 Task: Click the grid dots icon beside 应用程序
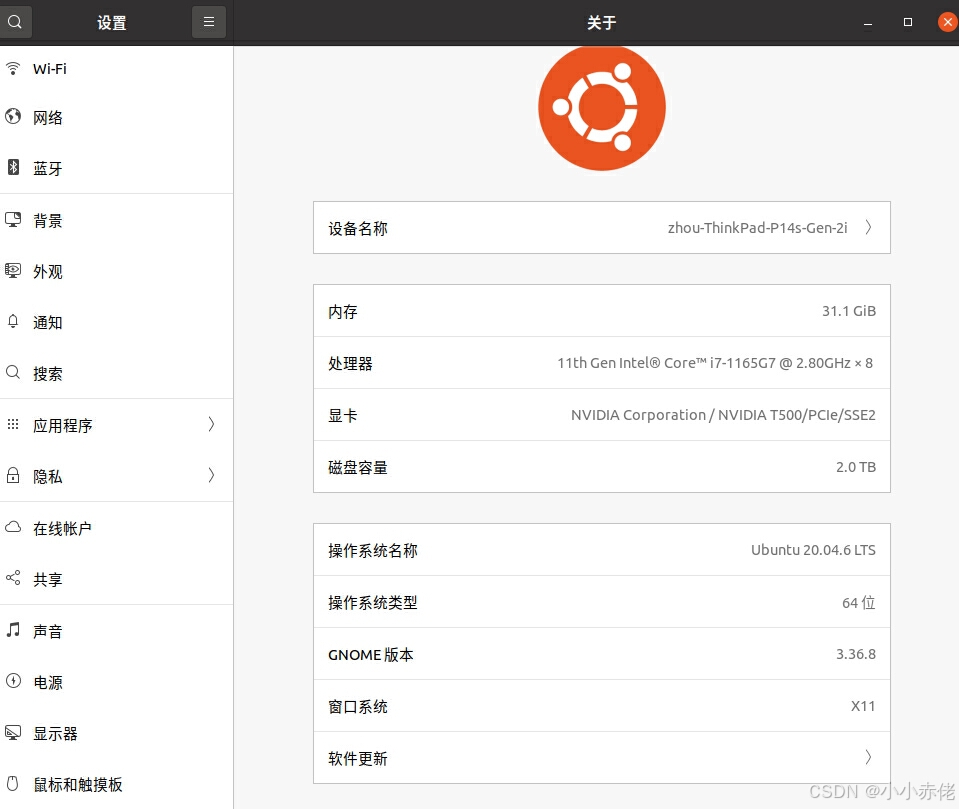[x=13, y=424]
